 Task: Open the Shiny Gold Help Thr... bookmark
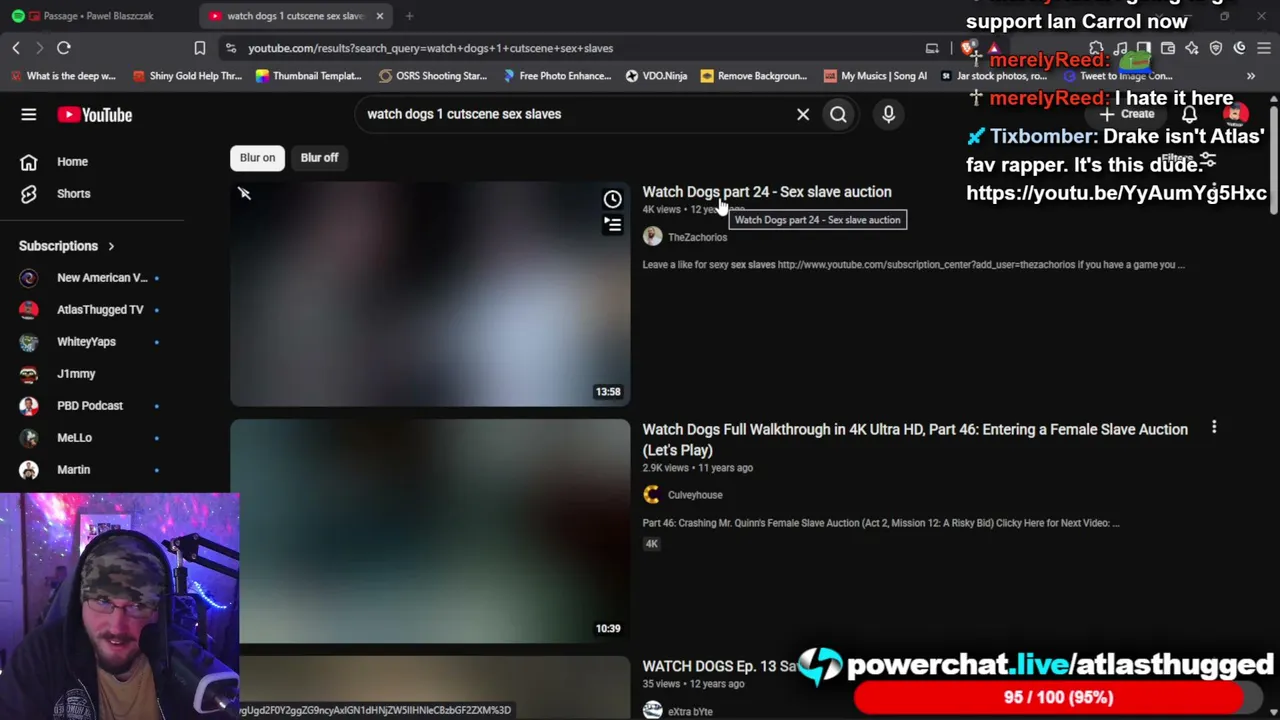187,76
